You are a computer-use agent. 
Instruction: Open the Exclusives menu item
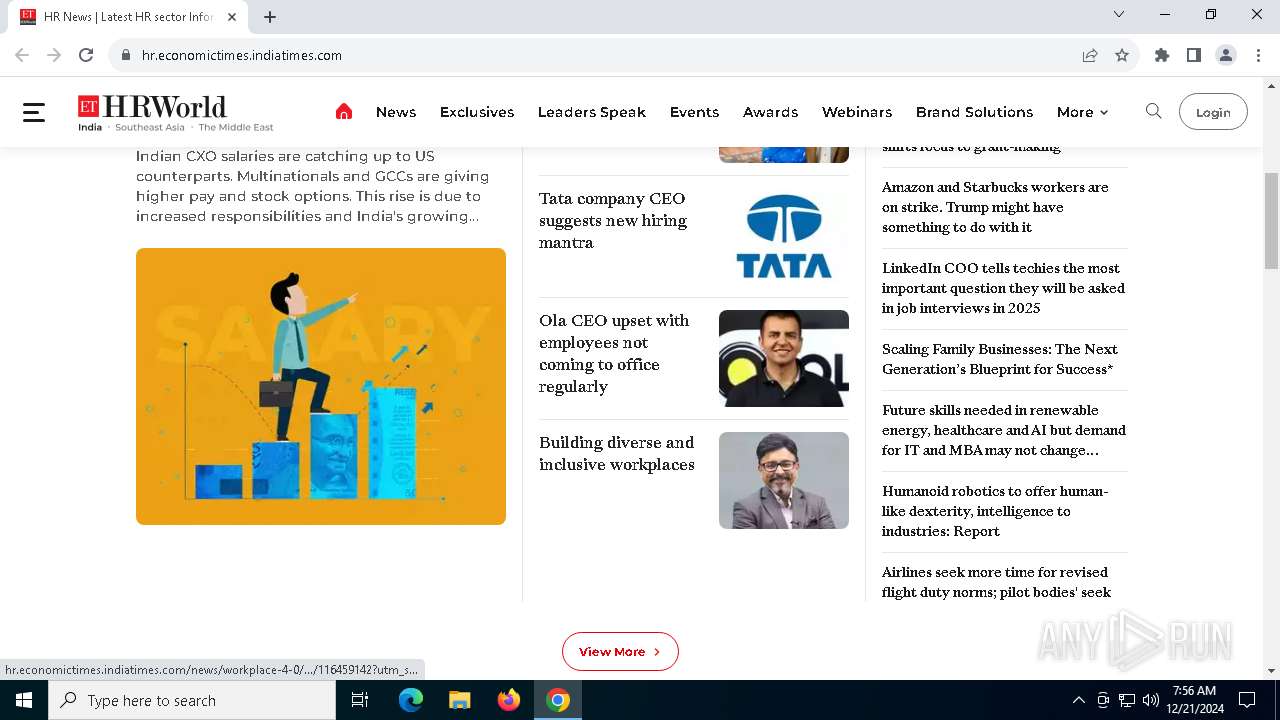point(477,112)
